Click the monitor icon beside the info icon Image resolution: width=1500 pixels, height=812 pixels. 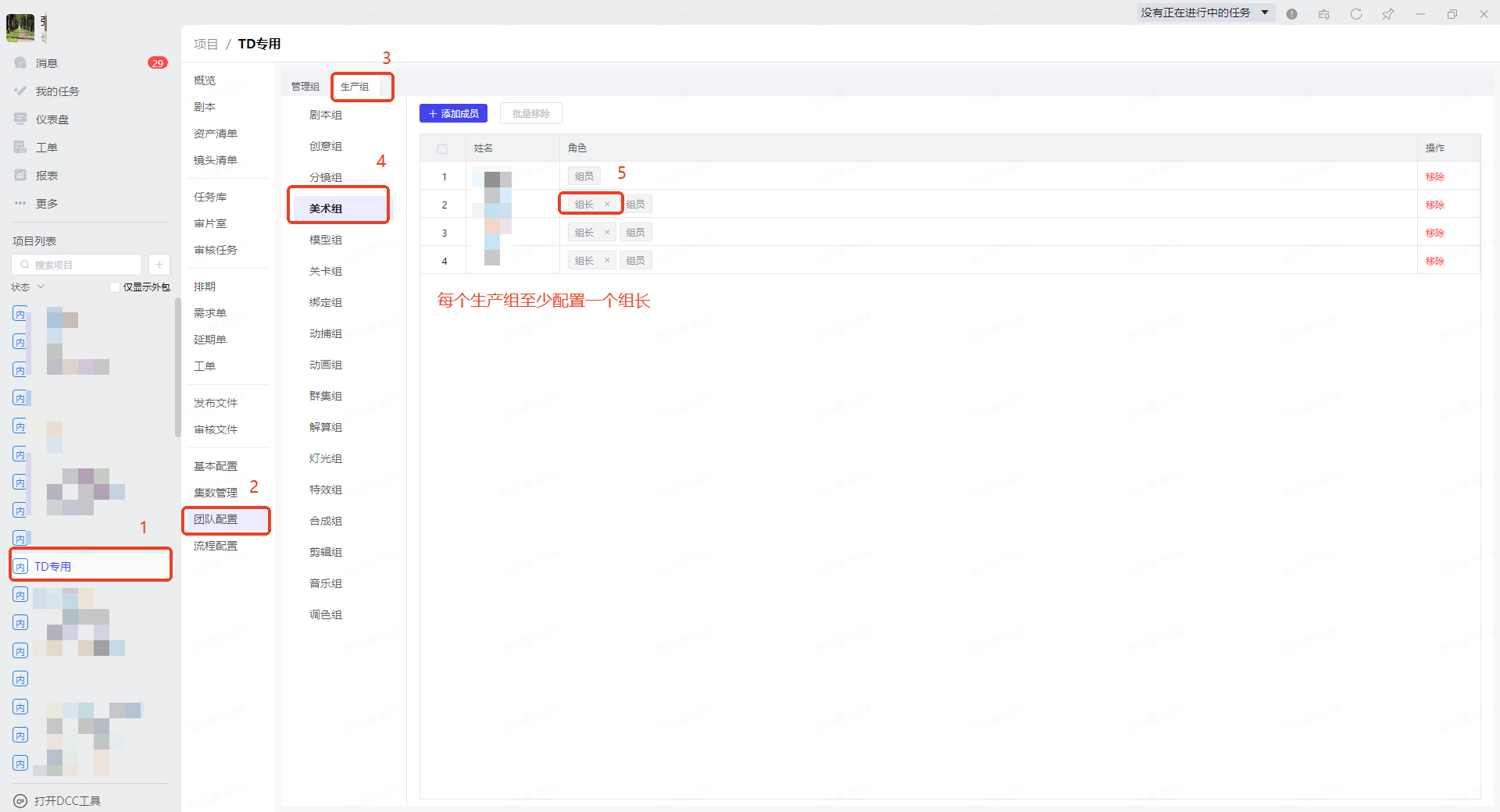[1324, 14]
